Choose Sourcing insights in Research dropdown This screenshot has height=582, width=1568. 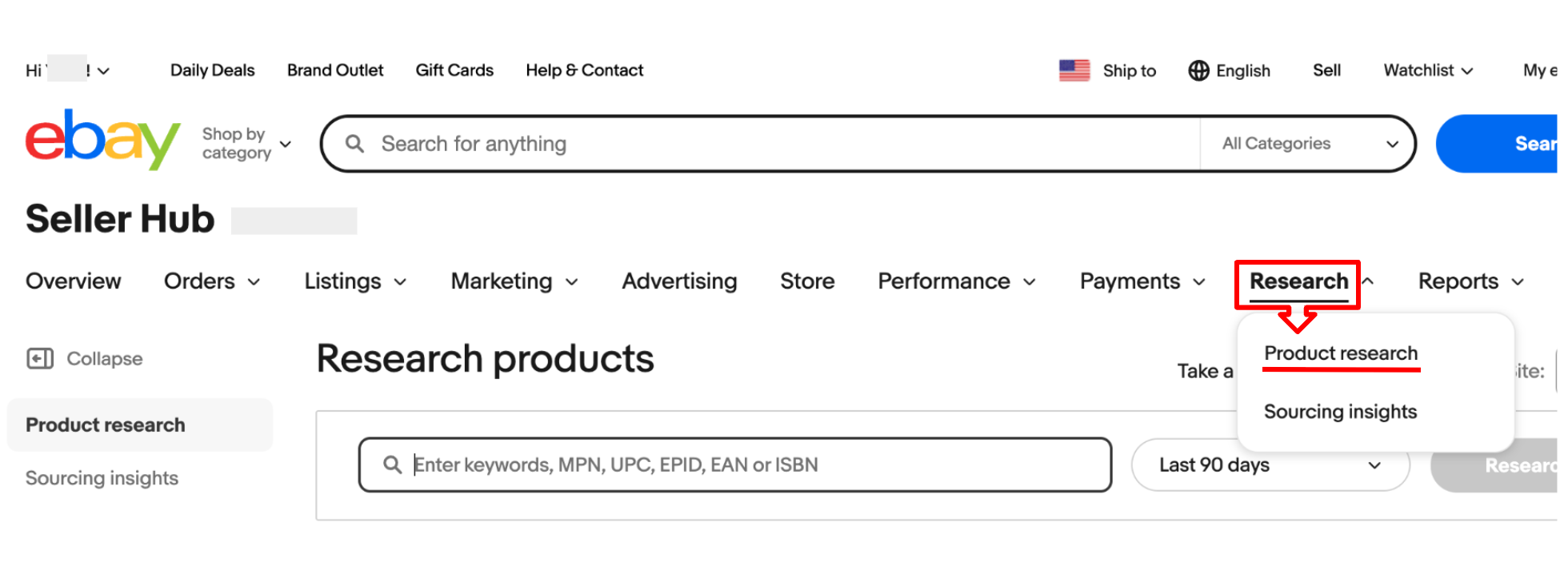[x=1340, y=412]
